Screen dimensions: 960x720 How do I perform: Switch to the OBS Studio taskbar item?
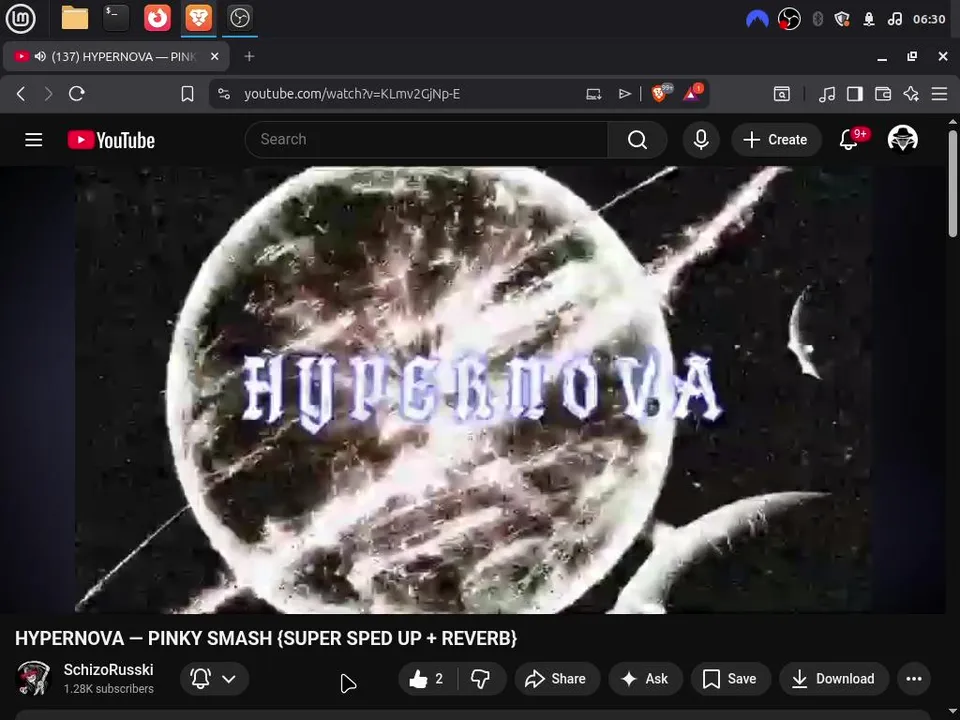(x=239, y=18)
